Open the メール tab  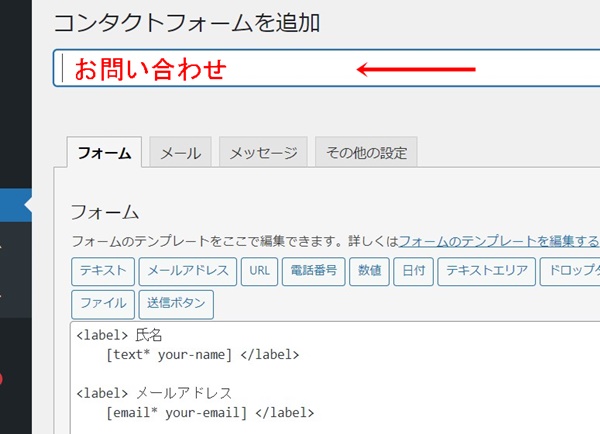tap(180, 153)
